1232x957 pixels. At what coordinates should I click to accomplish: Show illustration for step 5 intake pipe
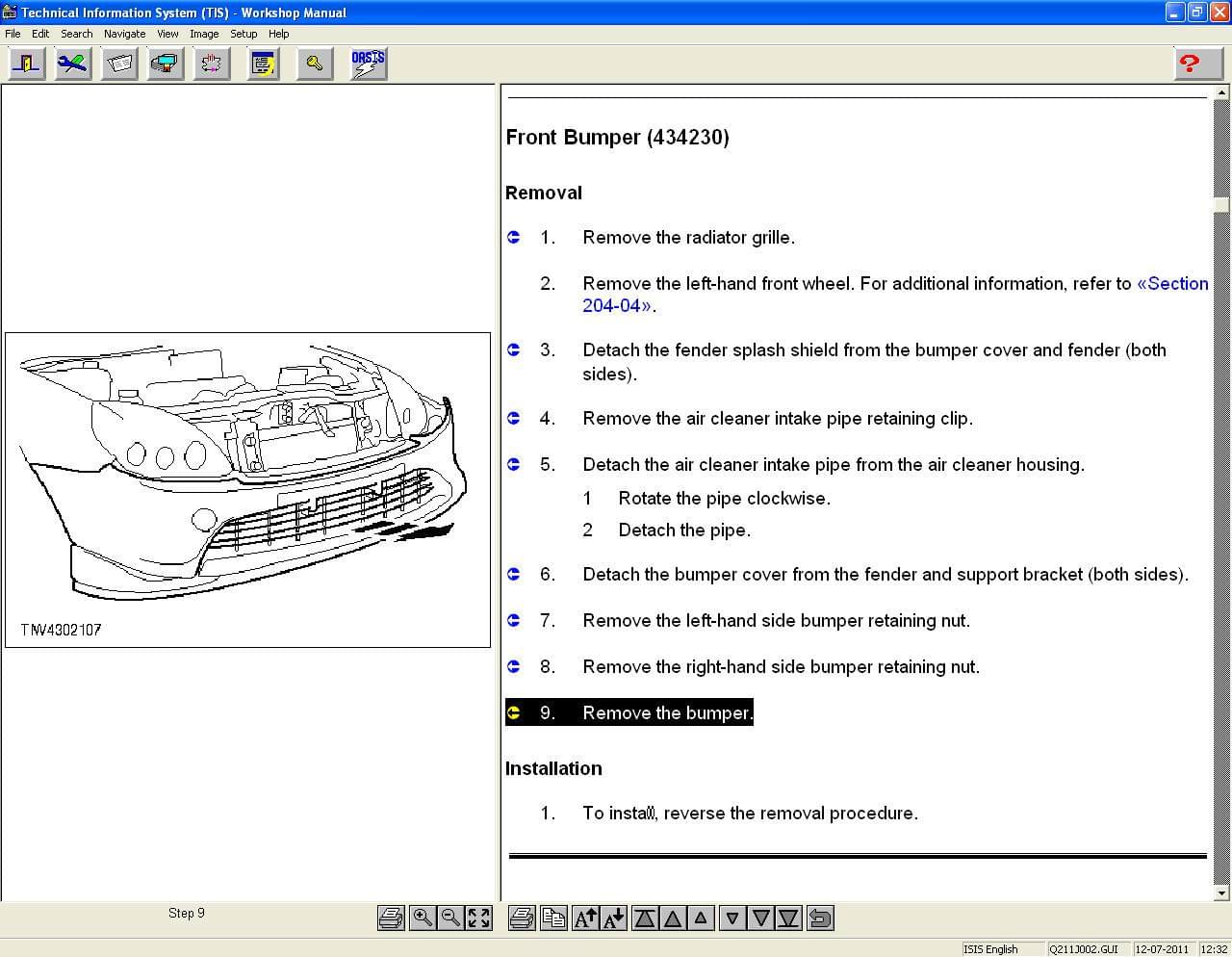click(514, 464)
